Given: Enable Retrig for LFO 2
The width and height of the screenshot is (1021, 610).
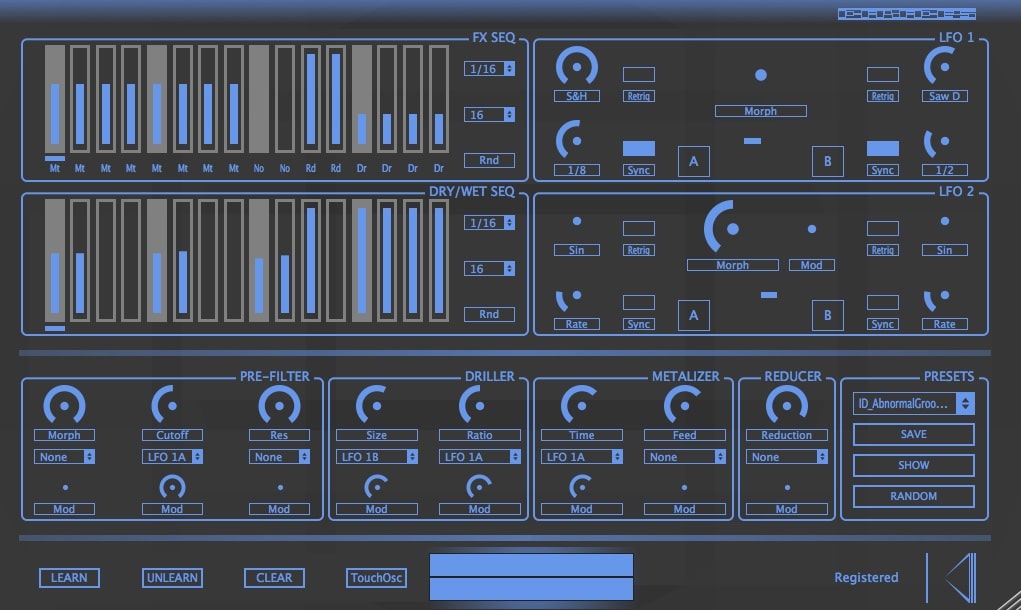Looking at the screenshot, I should tap(638, 227).
